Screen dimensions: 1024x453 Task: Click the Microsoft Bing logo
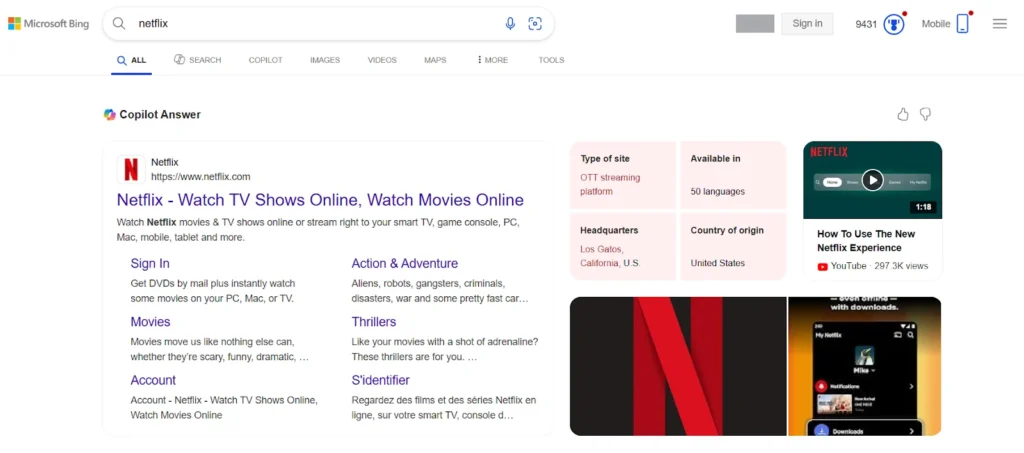click(48, 23)
